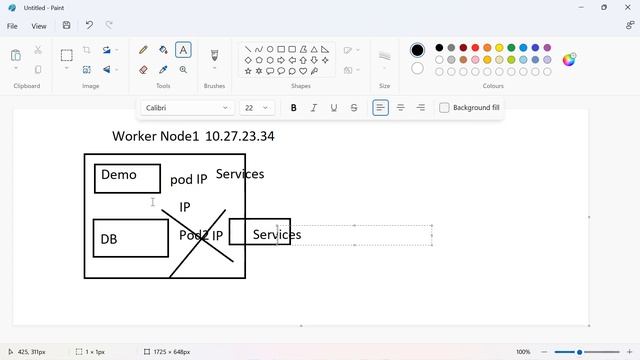Expand the Paste options arrow
This screenshot has height=360, width=640.
(x=16, y=68)
